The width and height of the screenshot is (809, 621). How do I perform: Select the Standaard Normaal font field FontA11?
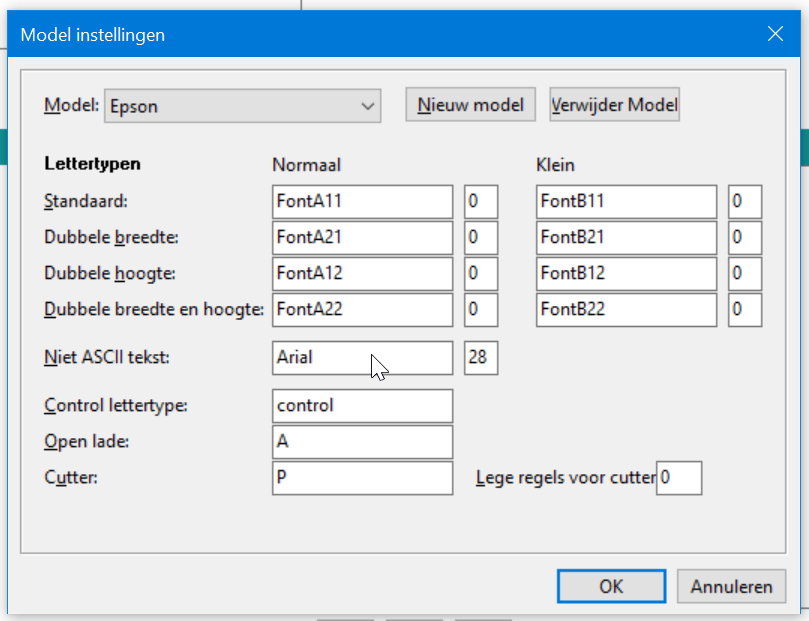pyautogui.click(x=363, y=202)
